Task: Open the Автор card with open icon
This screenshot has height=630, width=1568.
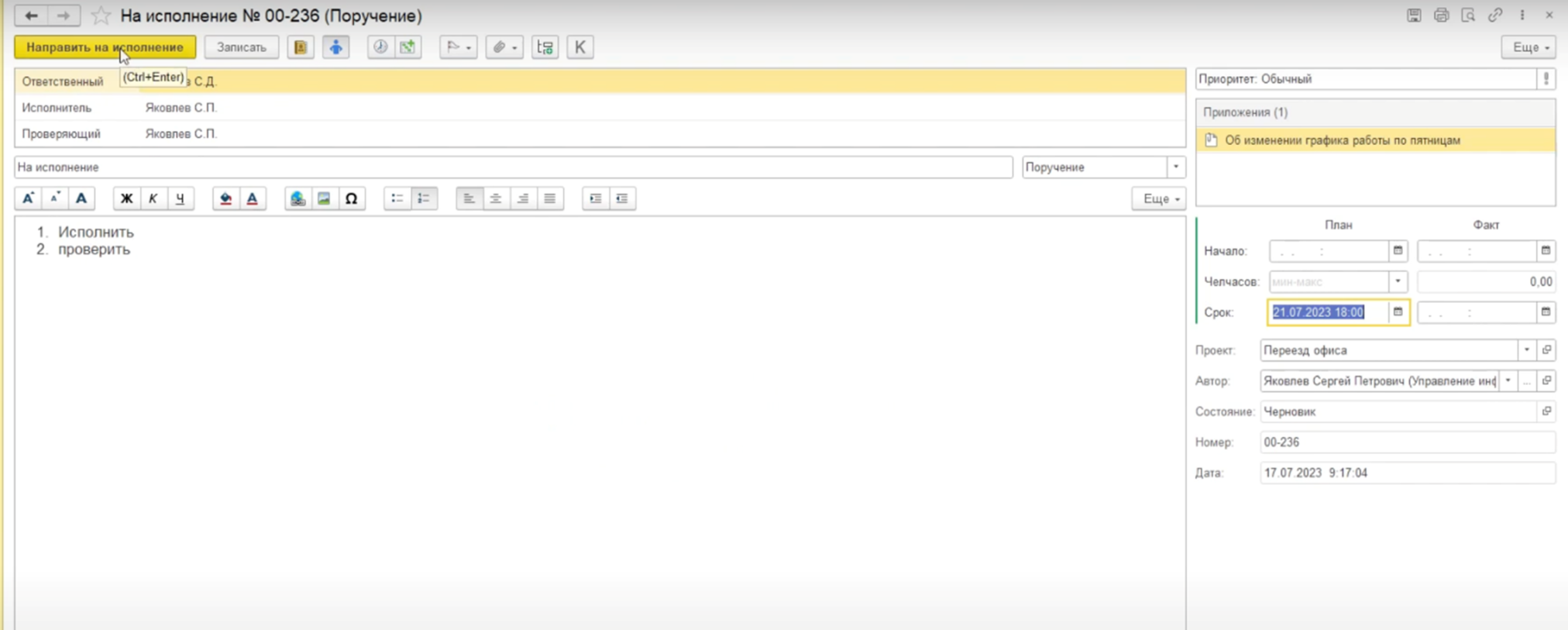Action: 1546,381
